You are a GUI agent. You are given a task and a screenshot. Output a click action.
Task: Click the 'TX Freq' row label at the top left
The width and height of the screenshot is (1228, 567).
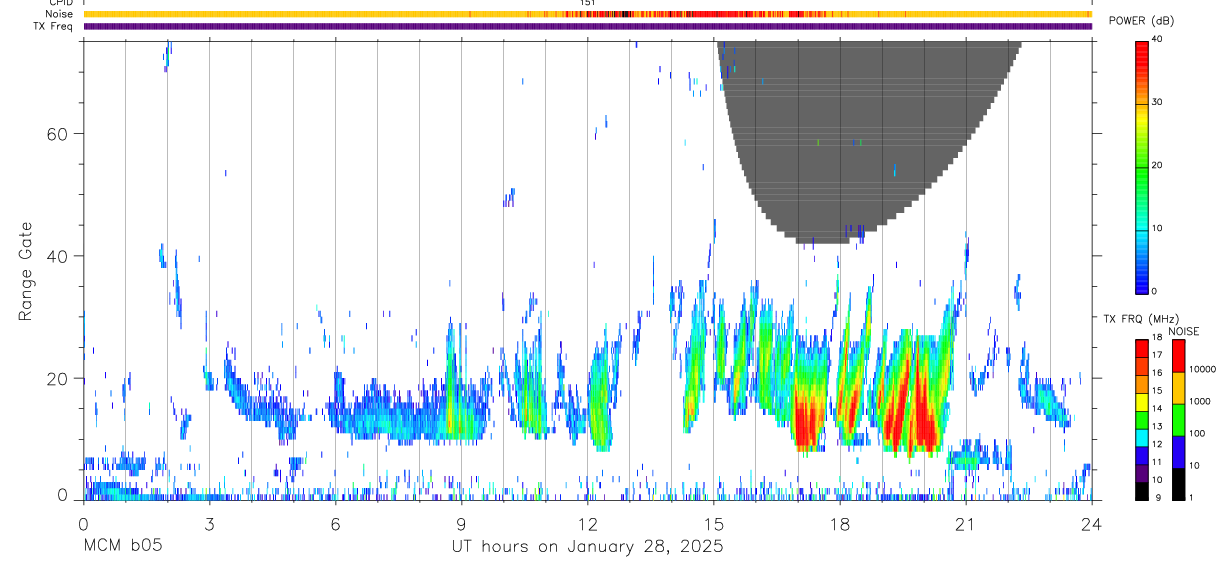click(x=54, y=26)
